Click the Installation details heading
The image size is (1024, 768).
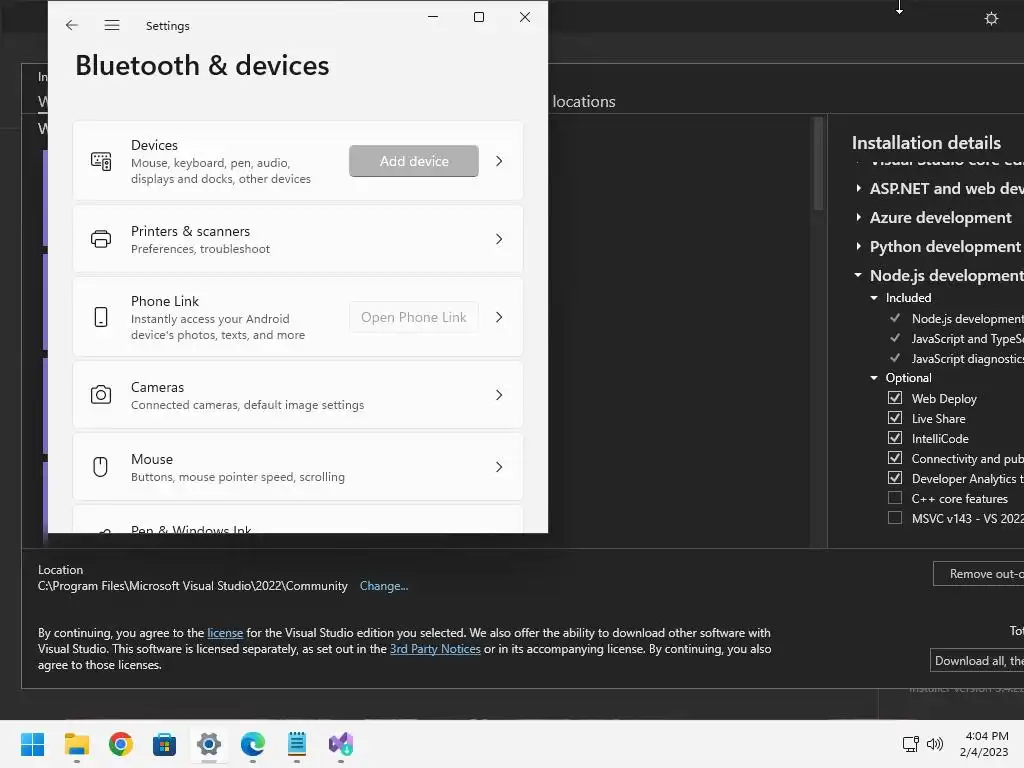[x=926, y=143]
